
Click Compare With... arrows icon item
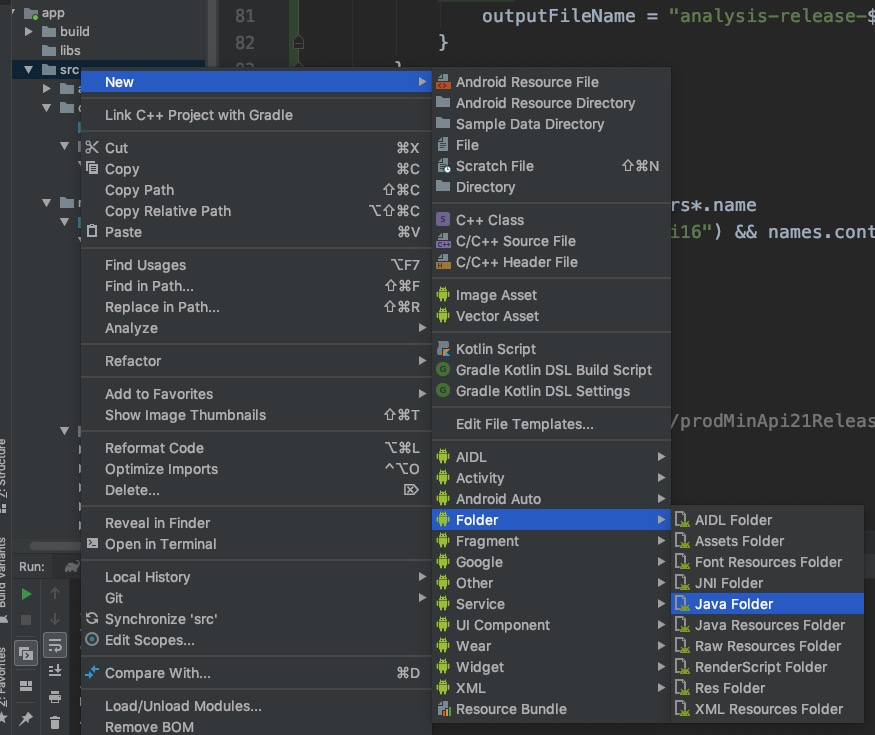click(157, 673)
